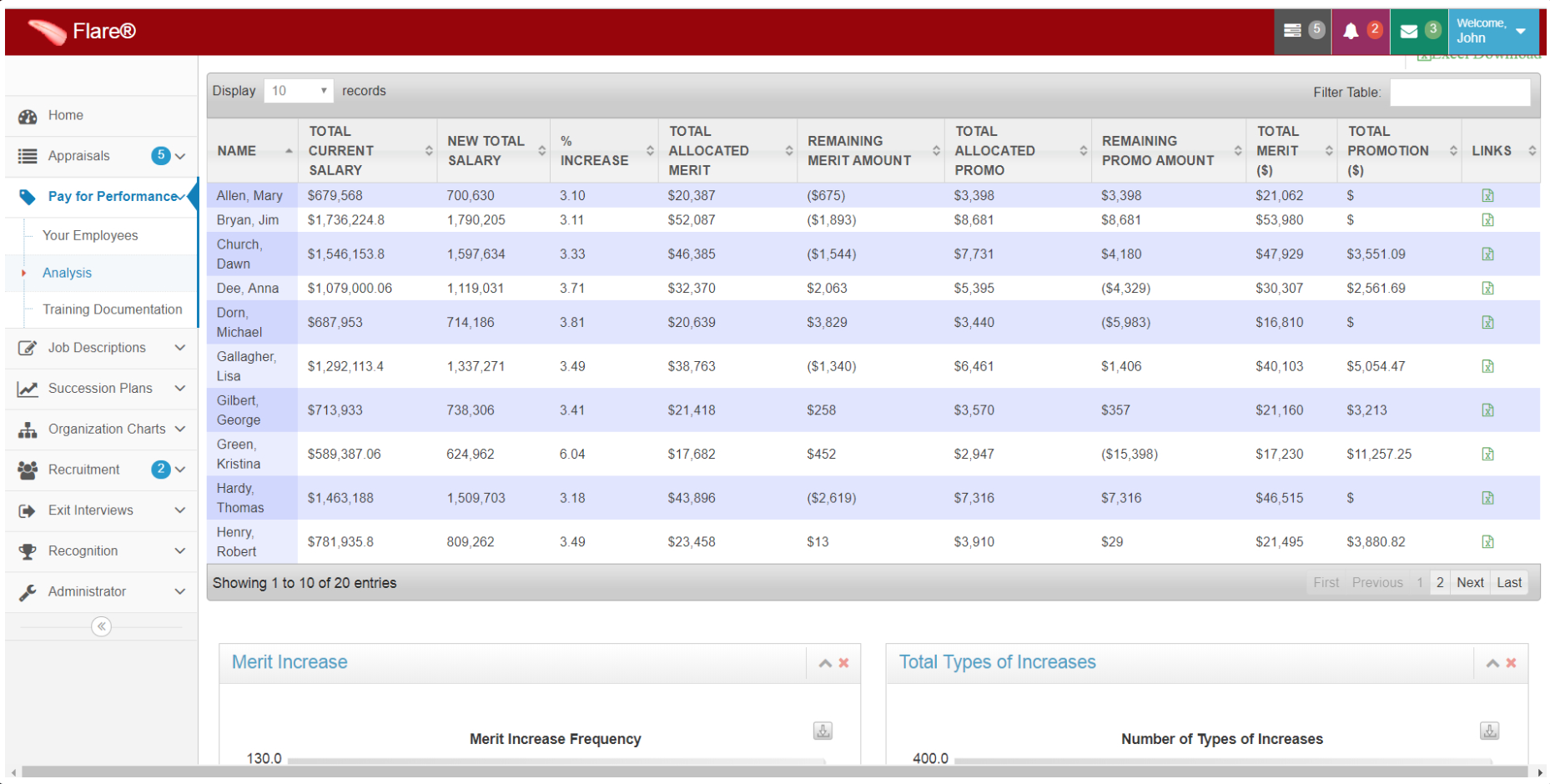Download the Merit Increase chart

pyautogui.click(x=823, y=731)
